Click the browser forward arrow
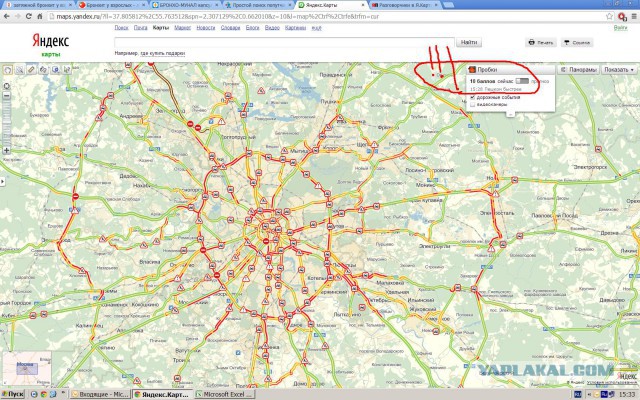This screenshot has width=640, height=400. [18, 16]
